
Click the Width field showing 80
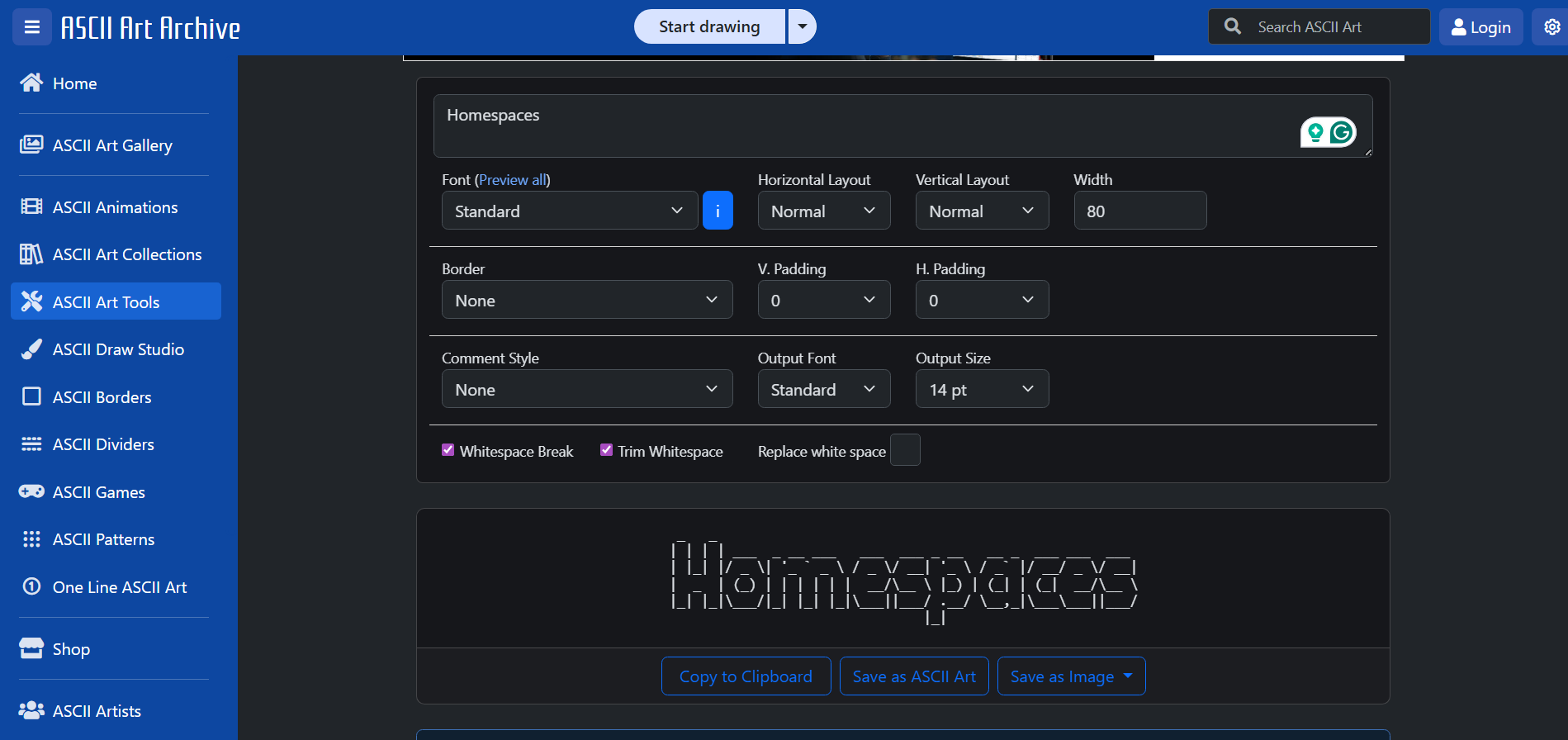pyautogui.click(x=1139, y=211)
